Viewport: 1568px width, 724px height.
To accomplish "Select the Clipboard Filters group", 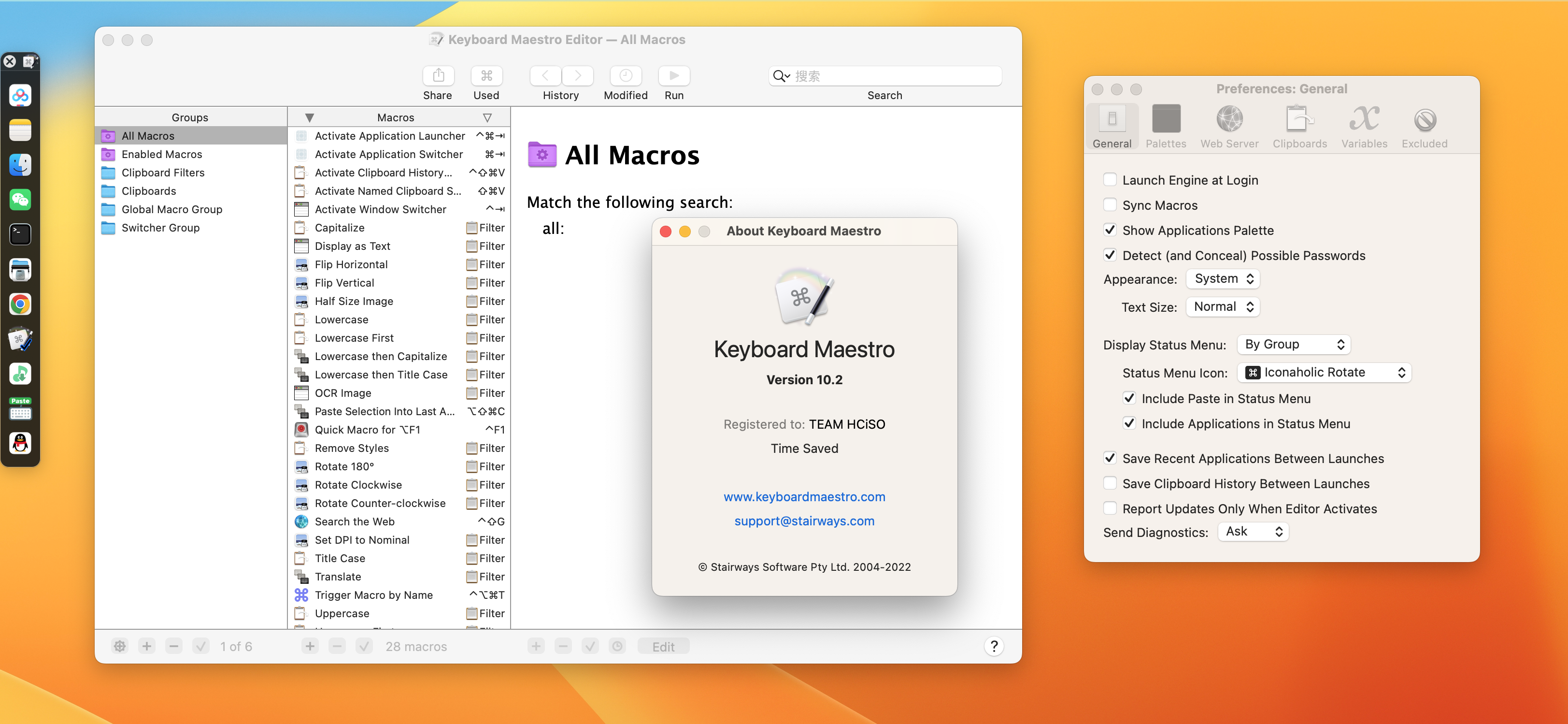I will coord(191,173).
